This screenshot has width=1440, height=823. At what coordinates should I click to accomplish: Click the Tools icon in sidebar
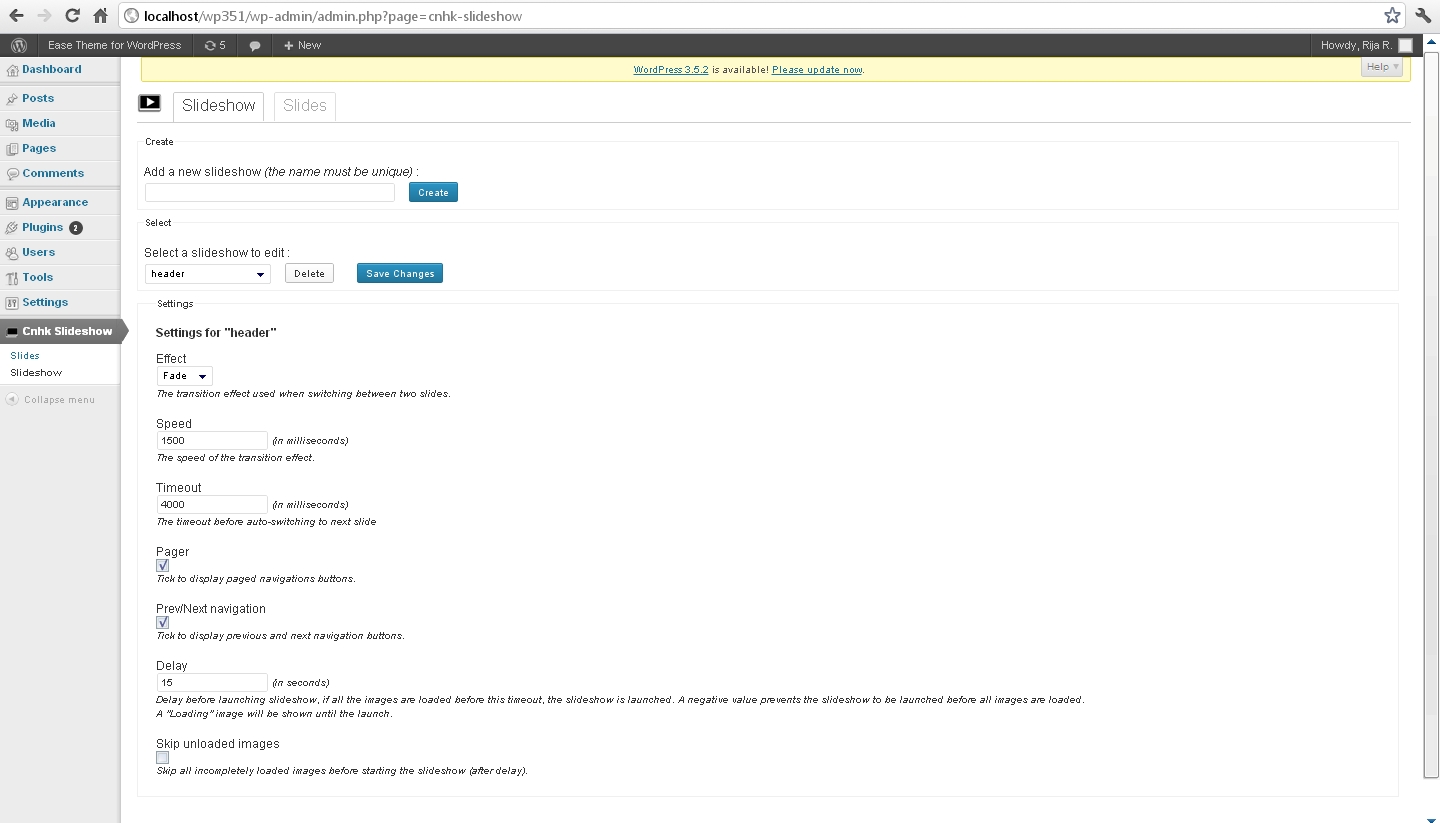[x=12, y=278]
